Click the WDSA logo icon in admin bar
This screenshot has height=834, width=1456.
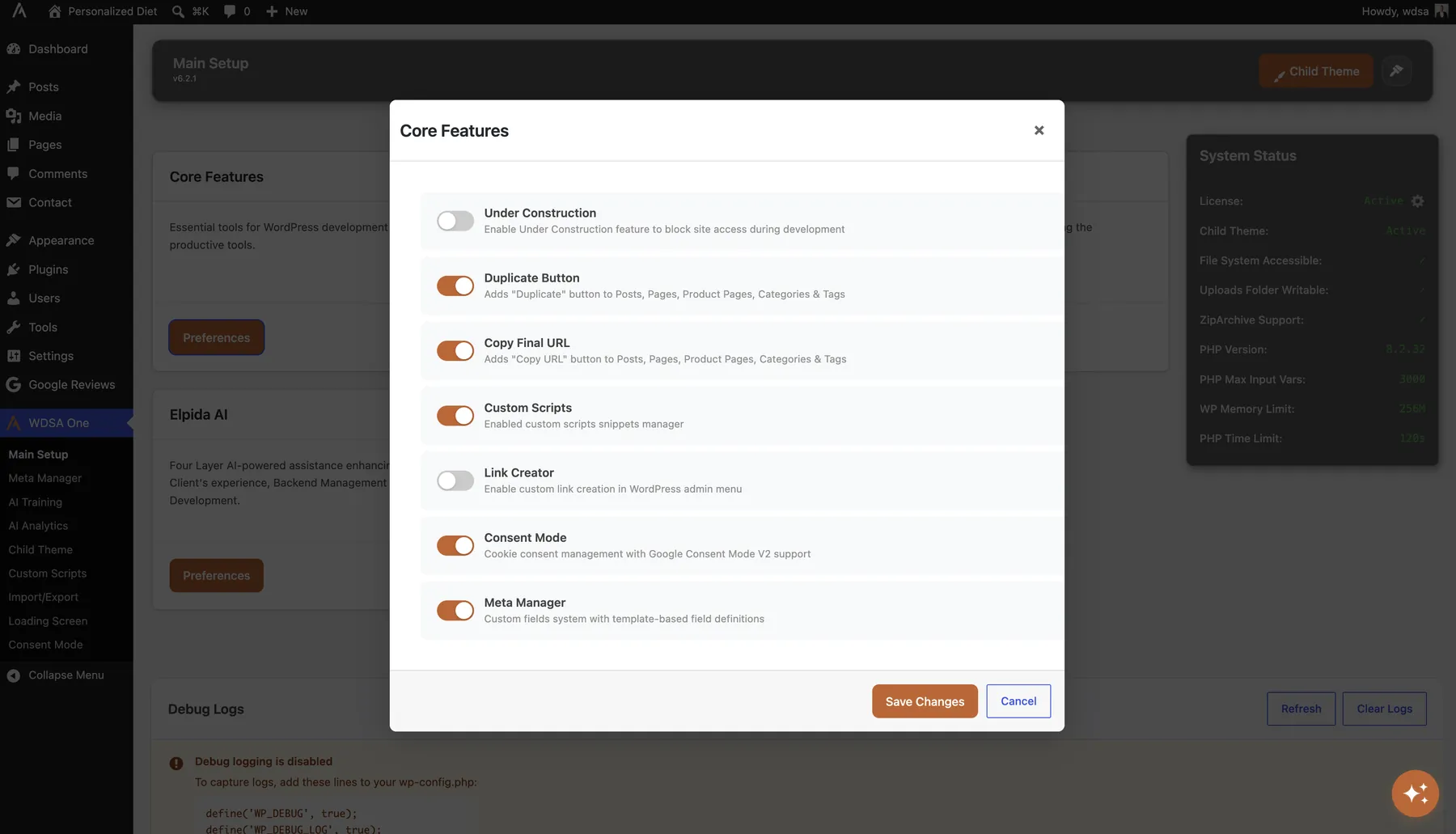tap(19, 11)
